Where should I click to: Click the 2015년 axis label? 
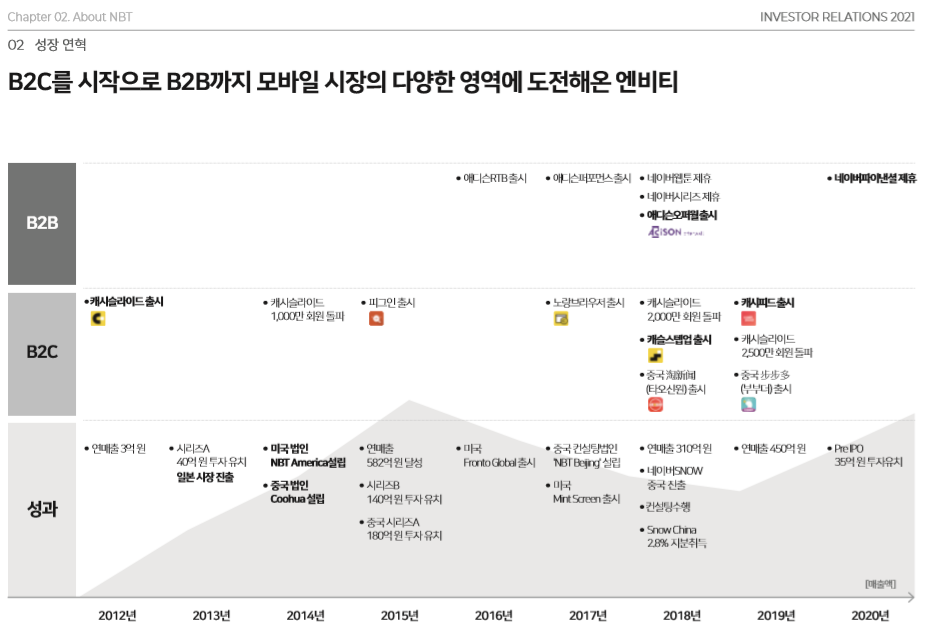coord(399,616)
